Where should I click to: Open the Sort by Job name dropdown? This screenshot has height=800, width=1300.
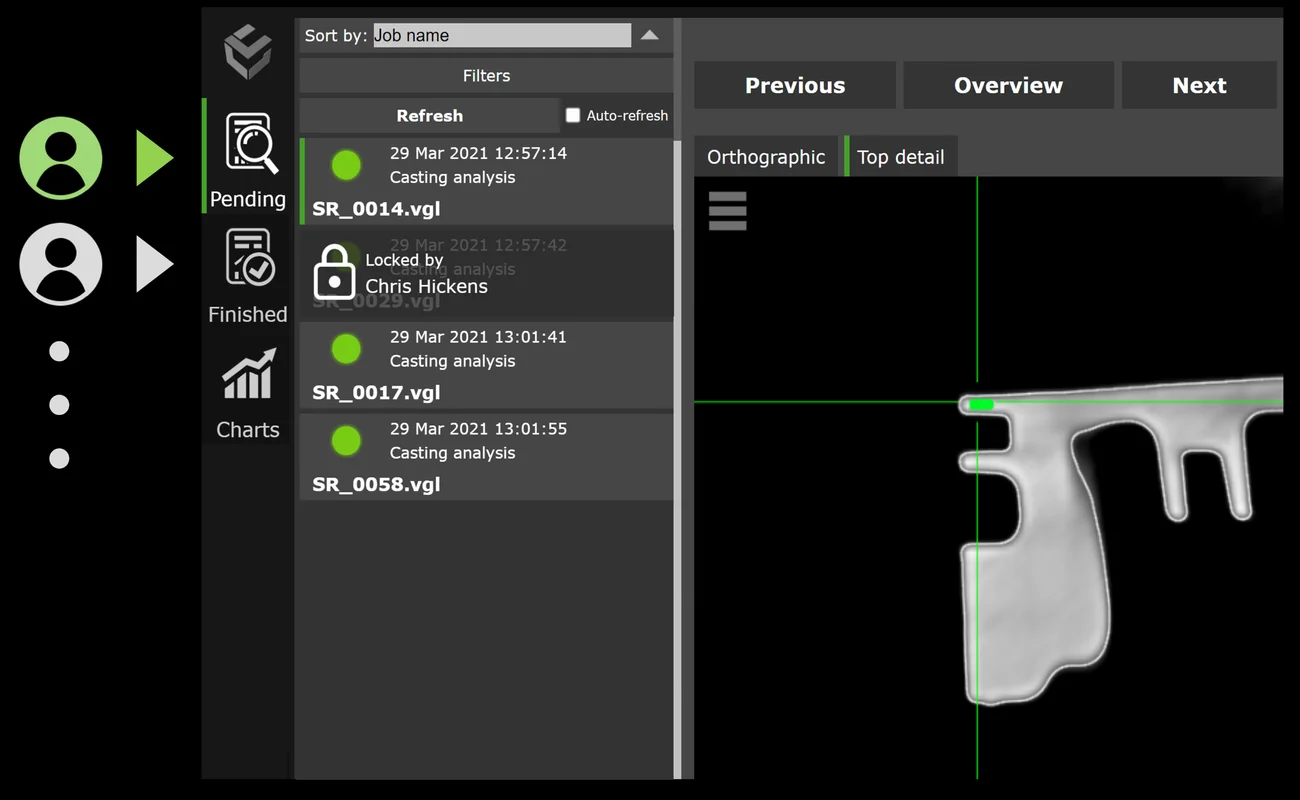point(502,35)
